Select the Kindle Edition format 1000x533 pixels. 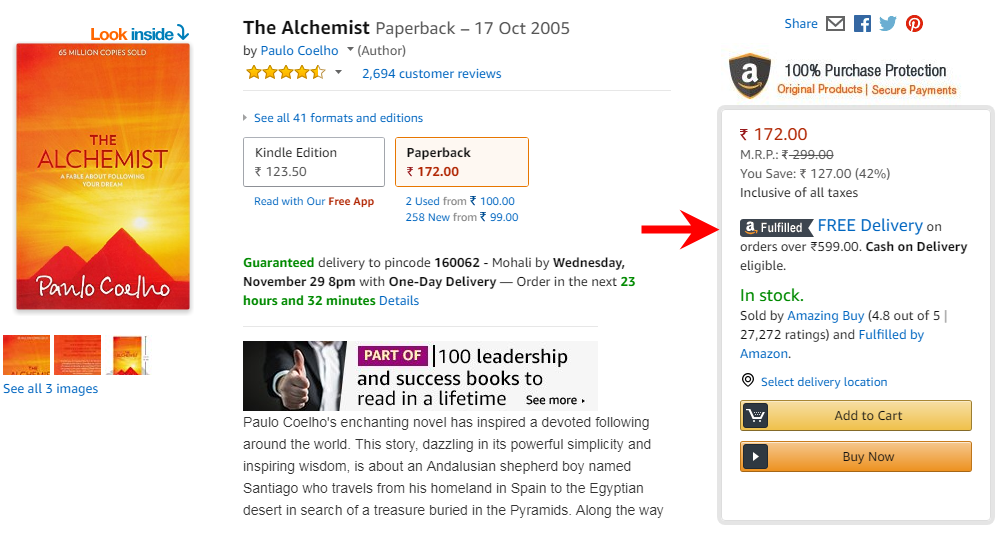click(x=313, y=162)
